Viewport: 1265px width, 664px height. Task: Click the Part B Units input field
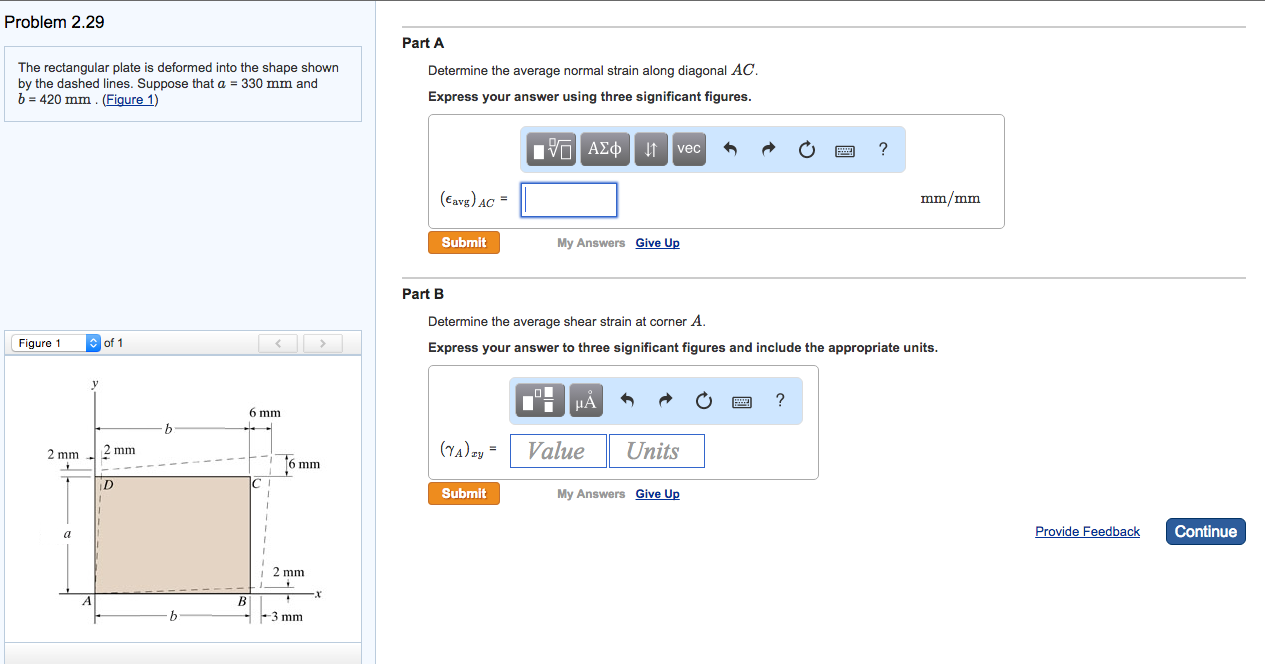(656, 451)
